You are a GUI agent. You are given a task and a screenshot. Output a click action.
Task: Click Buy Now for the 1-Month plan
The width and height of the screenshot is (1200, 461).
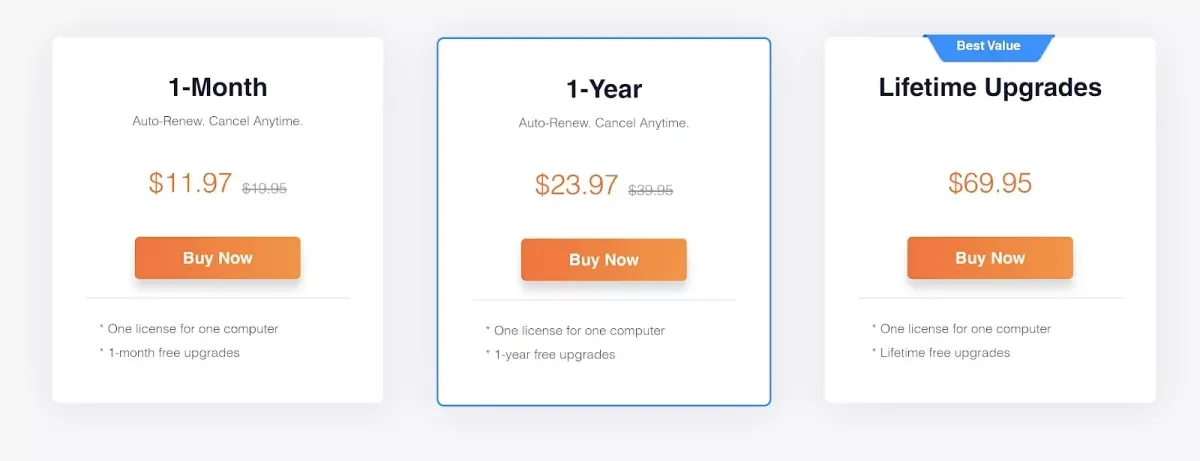click(217, 258)
